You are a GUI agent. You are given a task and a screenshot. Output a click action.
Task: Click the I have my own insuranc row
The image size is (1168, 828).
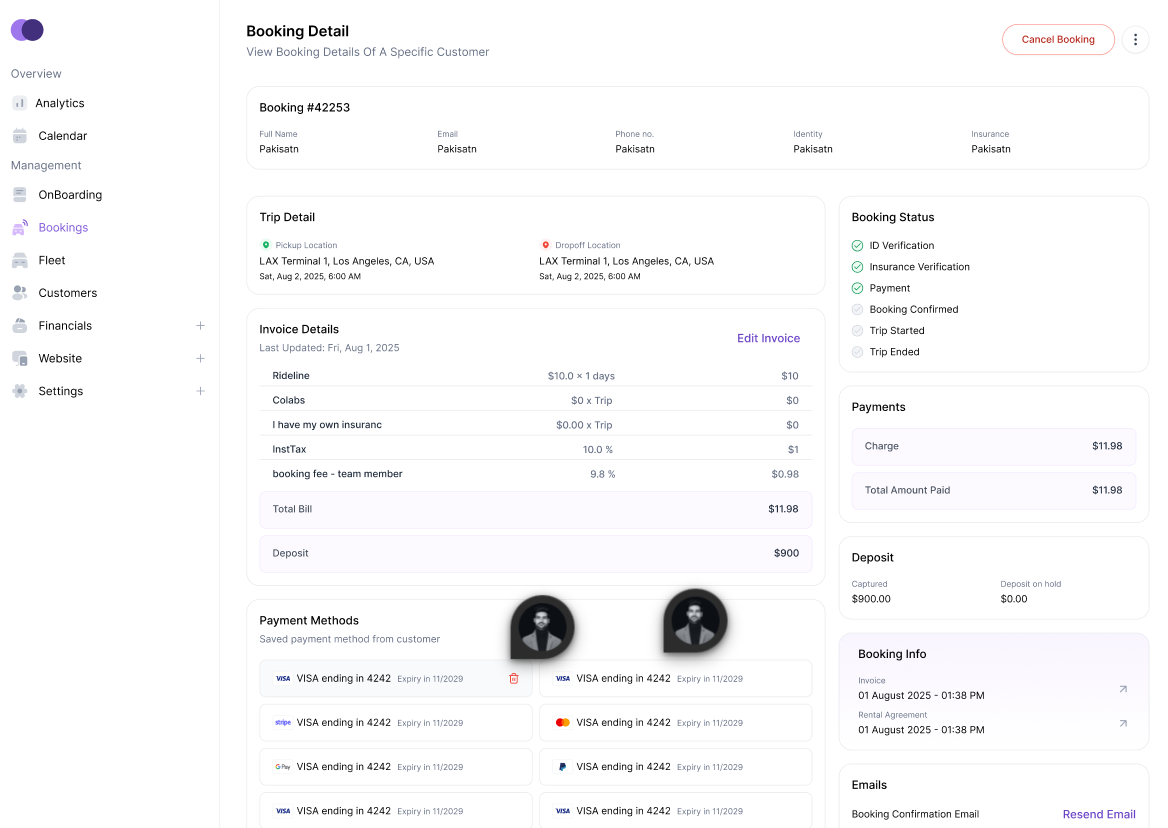536,424
